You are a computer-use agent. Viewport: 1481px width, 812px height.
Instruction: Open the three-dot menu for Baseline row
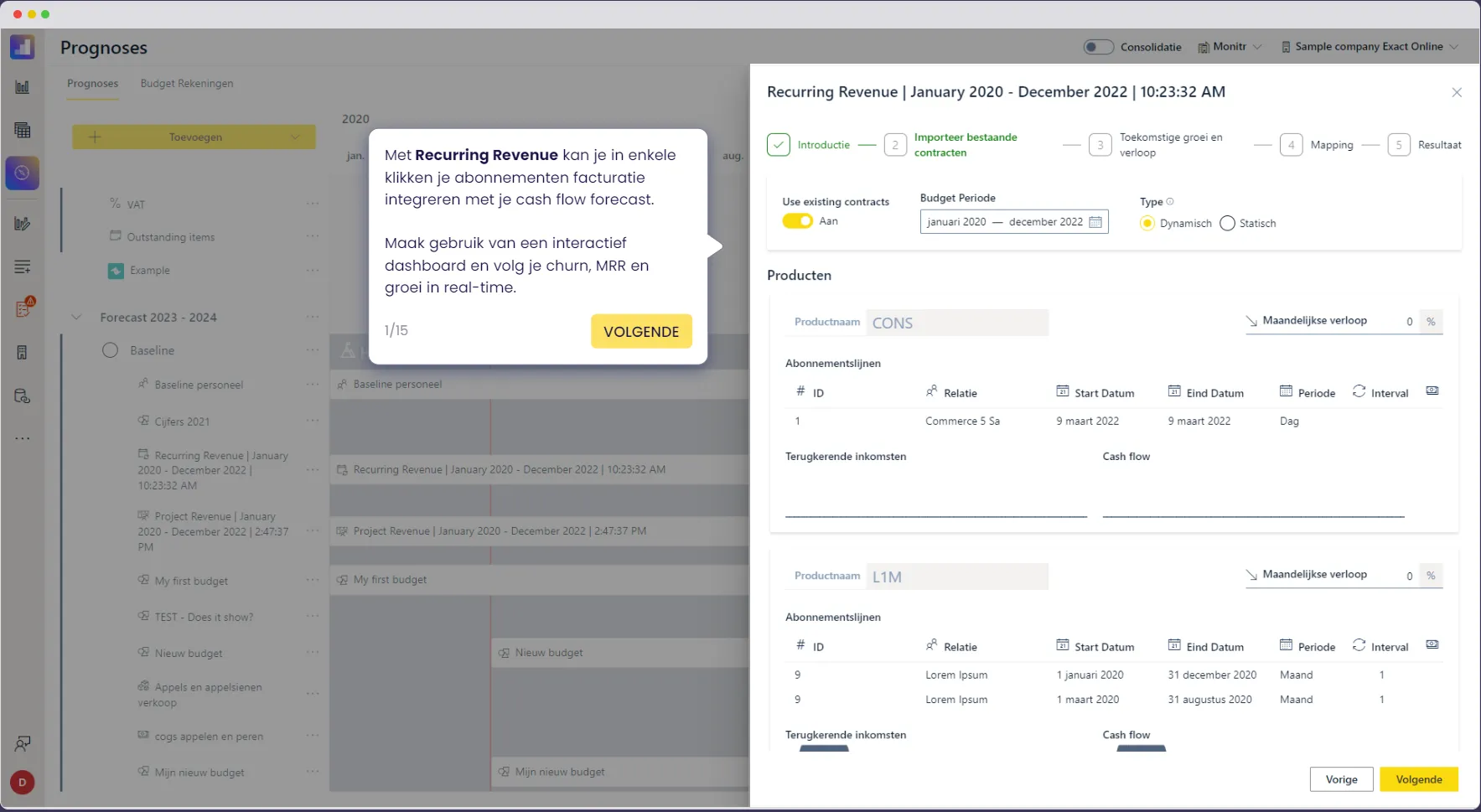click(x=313, y=350)
